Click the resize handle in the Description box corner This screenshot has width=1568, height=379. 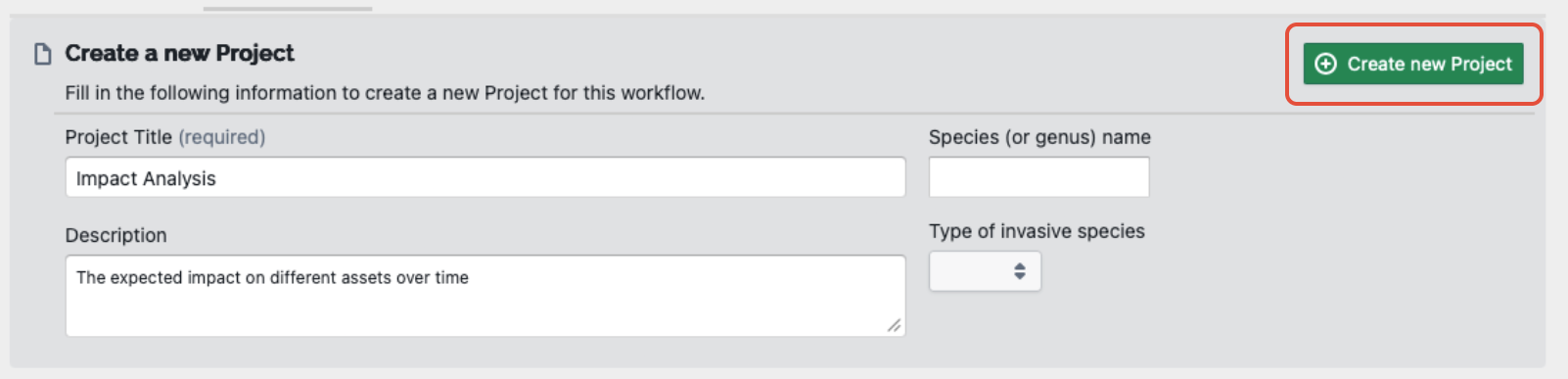pyautogui.click(x=894, y=325)
